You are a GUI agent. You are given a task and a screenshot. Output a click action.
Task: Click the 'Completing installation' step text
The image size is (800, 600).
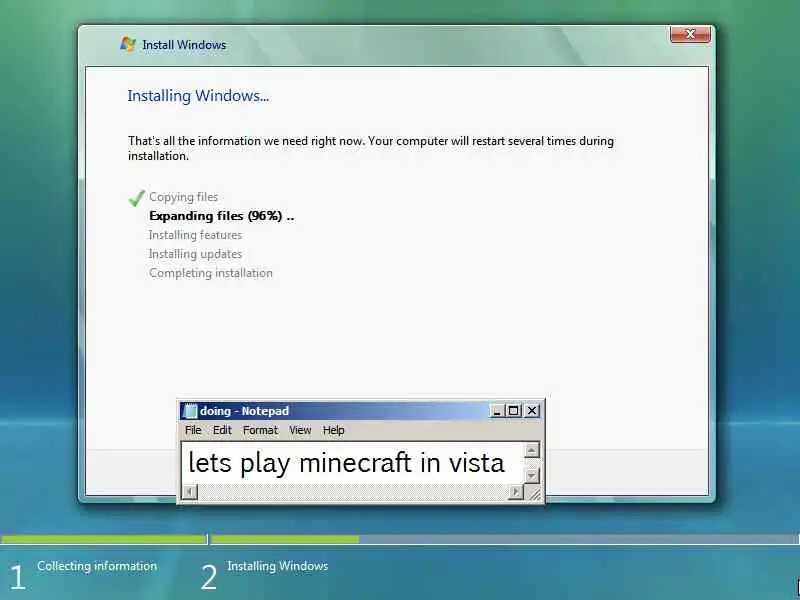tap(211, 273)
